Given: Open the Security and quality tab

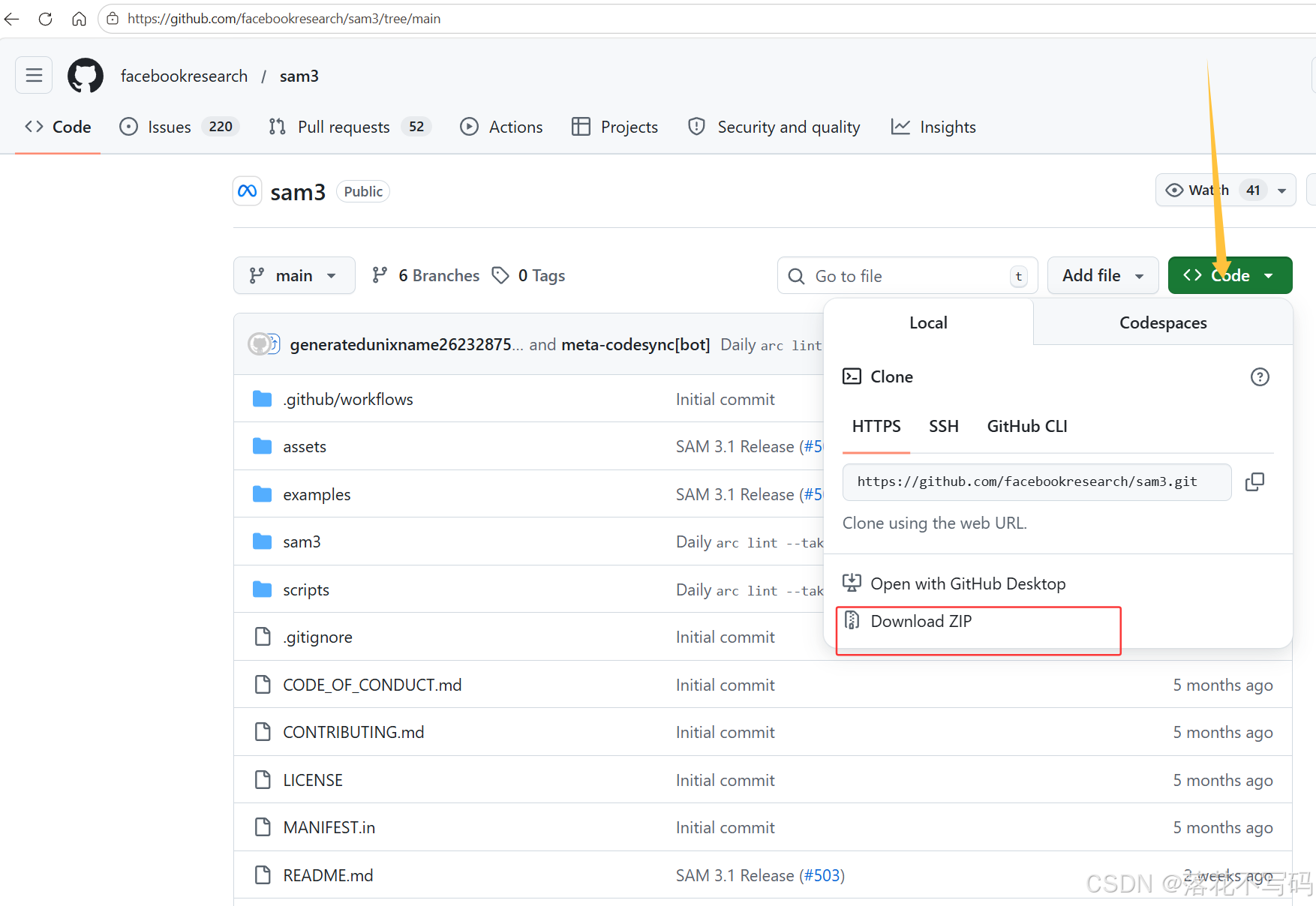Looking at the screenshot, I should (774, 127).
